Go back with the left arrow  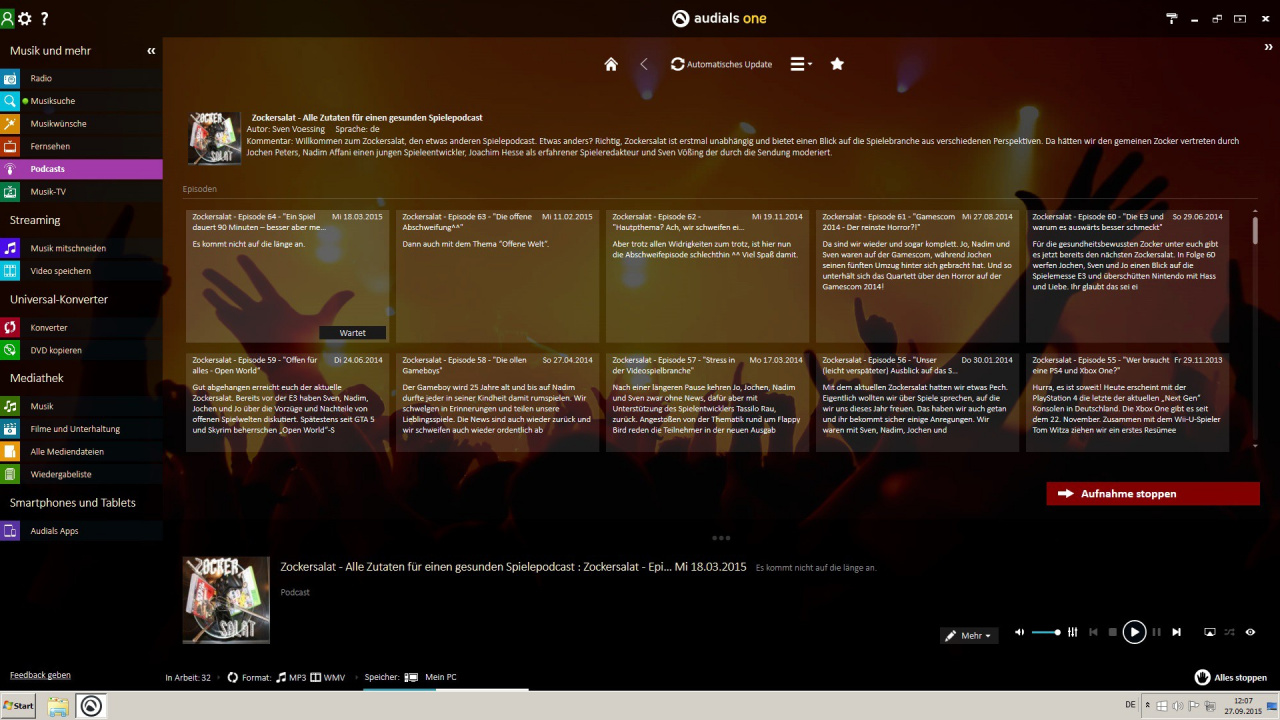click(x=643, y=64)
